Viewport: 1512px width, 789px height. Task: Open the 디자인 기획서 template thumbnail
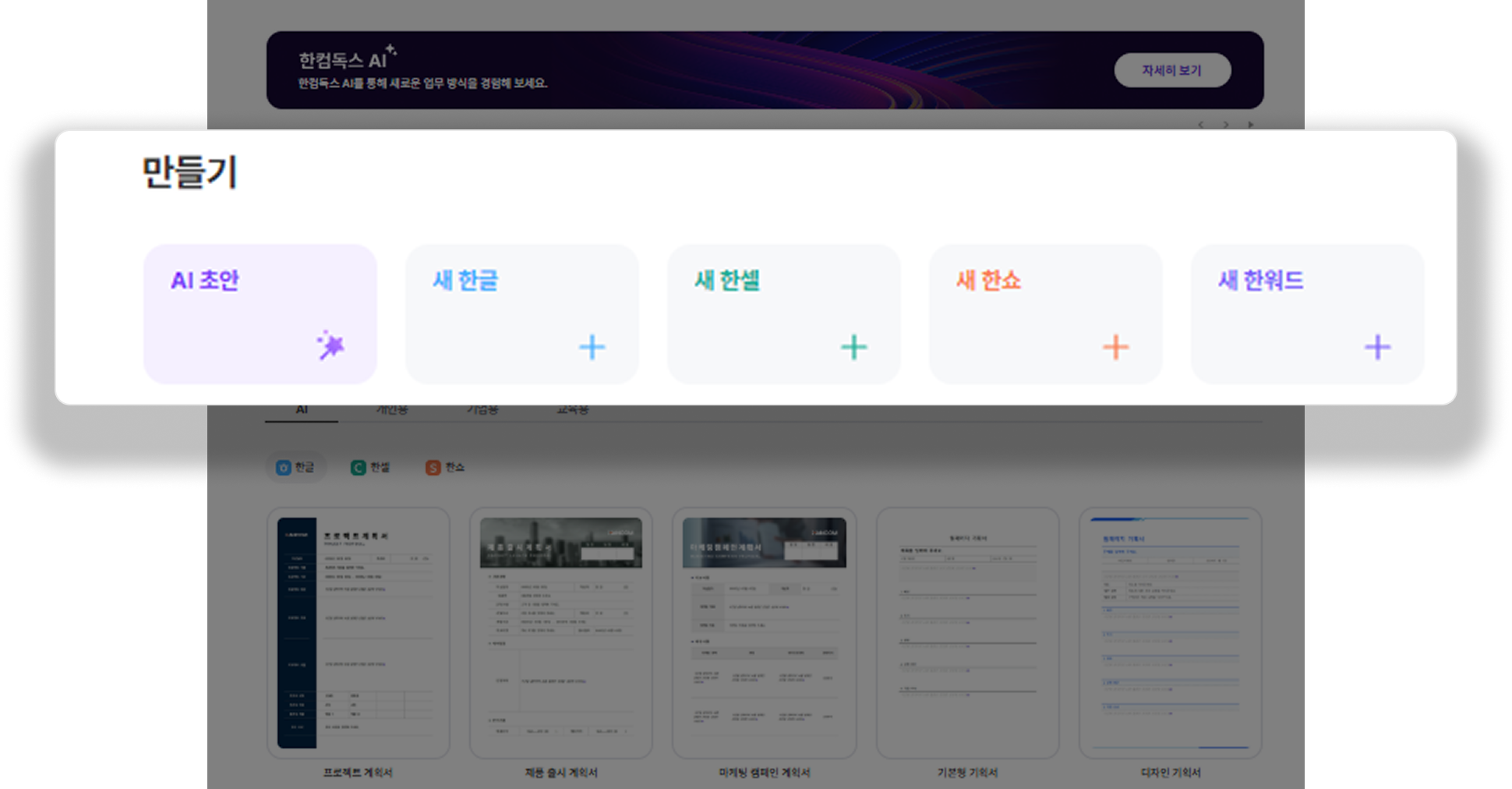click(1171, 633)
